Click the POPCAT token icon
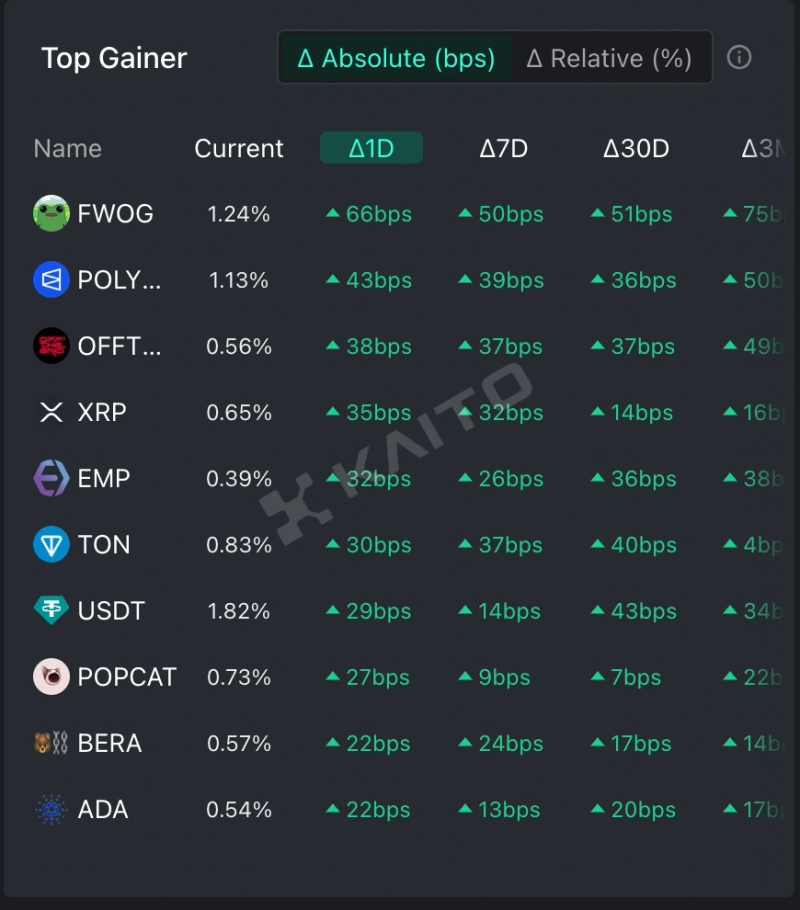The image size is (800, 910). [51, 677]
